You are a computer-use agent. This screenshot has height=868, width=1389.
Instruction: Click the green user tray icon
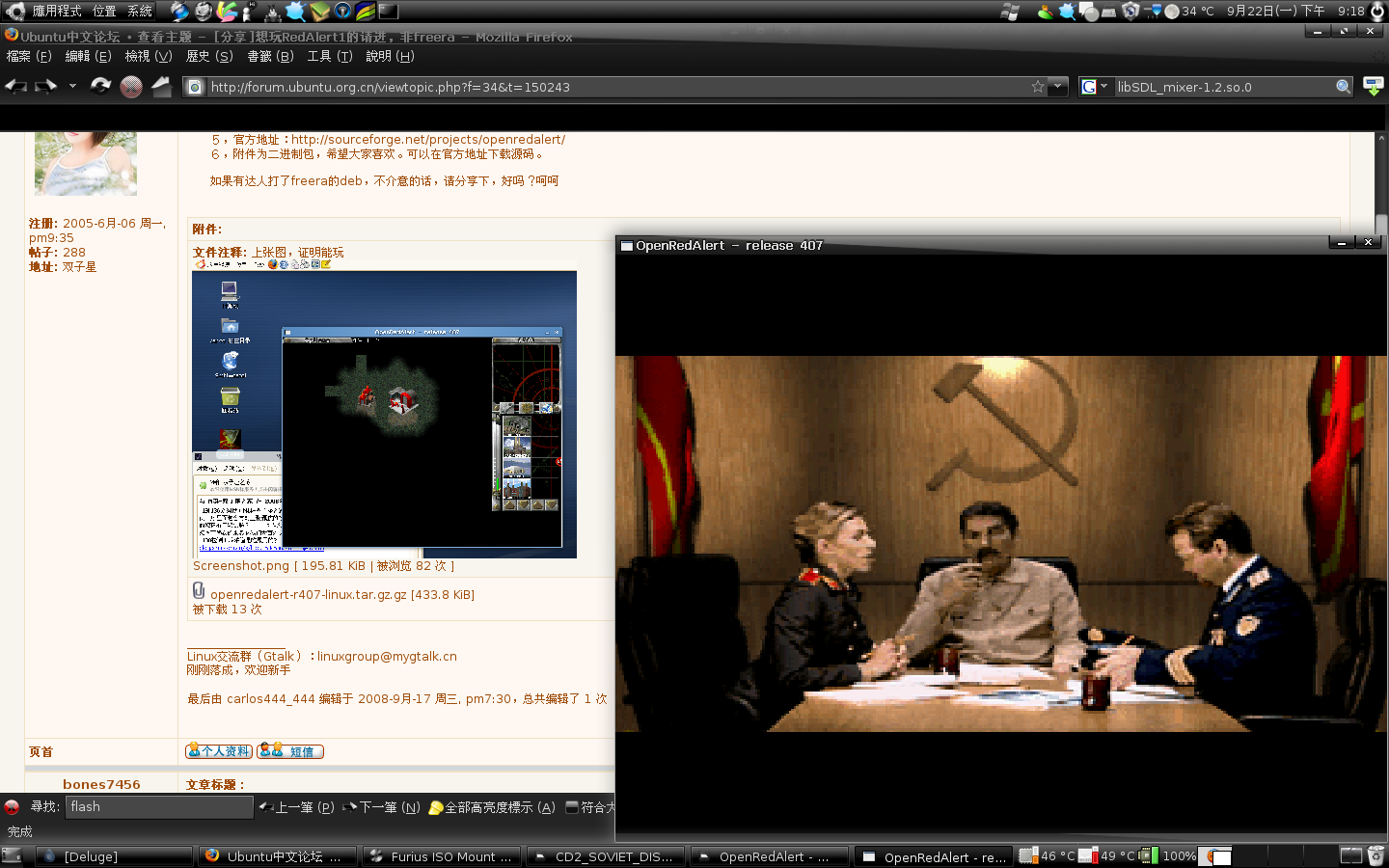[x=1046, y=12]
